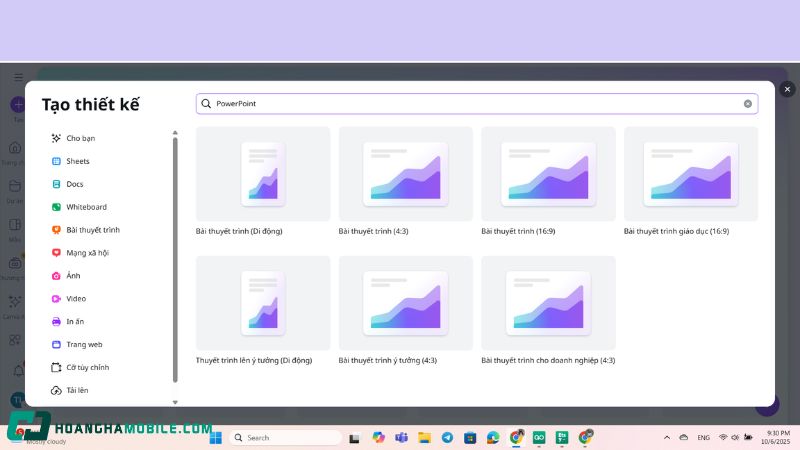Screen dimensions: 800x450
Task: Open the Sheets menu label
Action: [78, 161]
